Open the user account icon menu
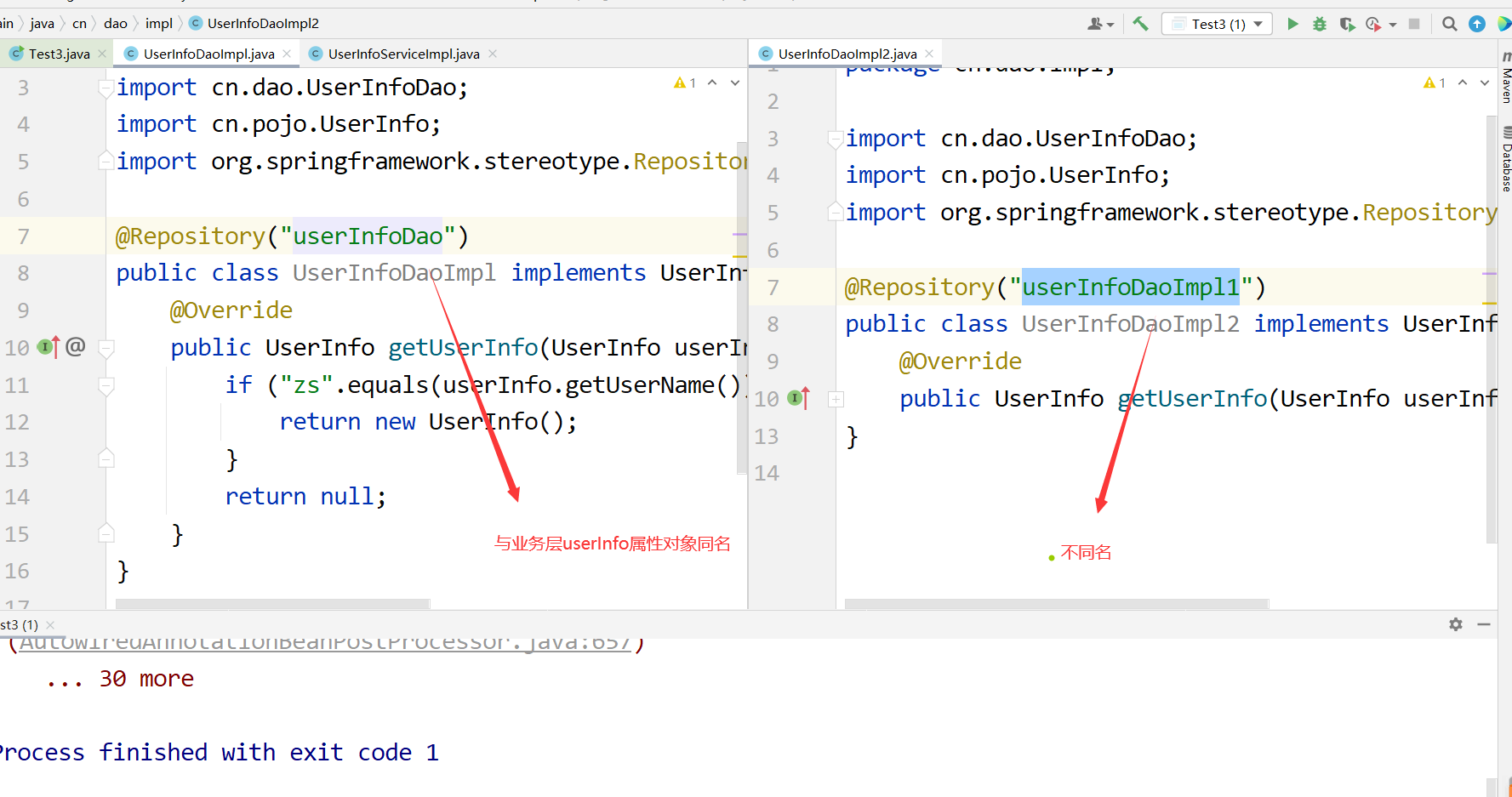Viewport: 1512px width, 797px height. 1099,24
